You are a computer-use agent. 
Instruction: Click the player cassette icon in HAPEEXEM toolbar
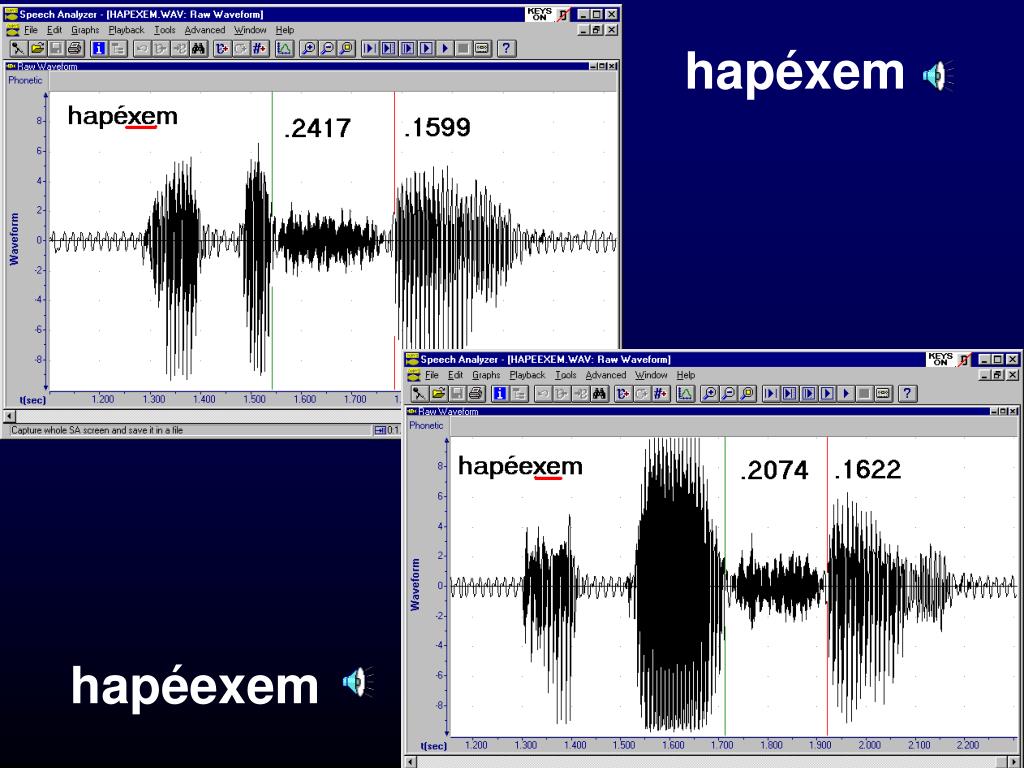tap(884, 394)
